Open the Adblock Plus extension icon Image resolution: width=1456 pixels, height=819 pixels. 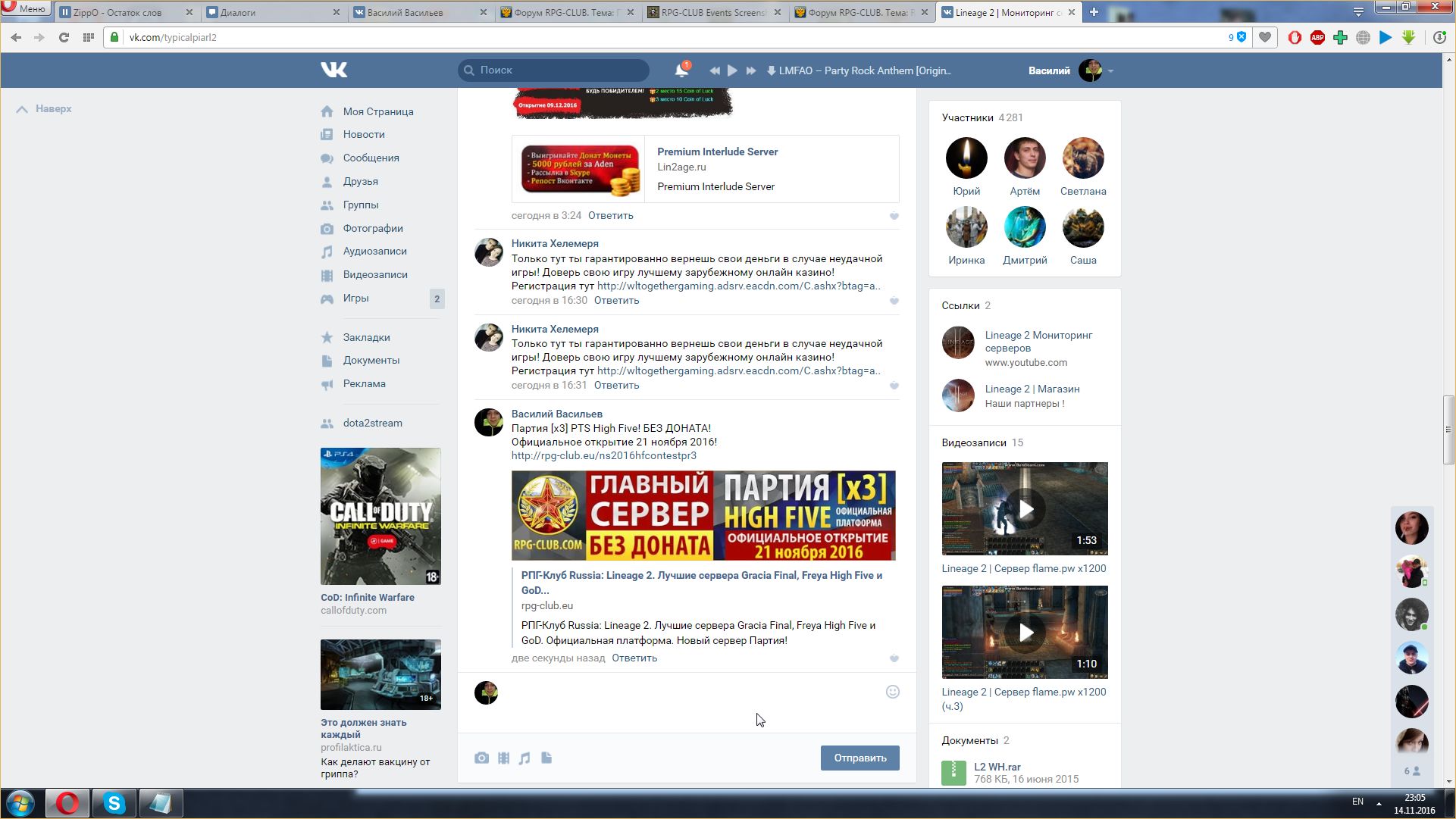tap(1317, 37)
